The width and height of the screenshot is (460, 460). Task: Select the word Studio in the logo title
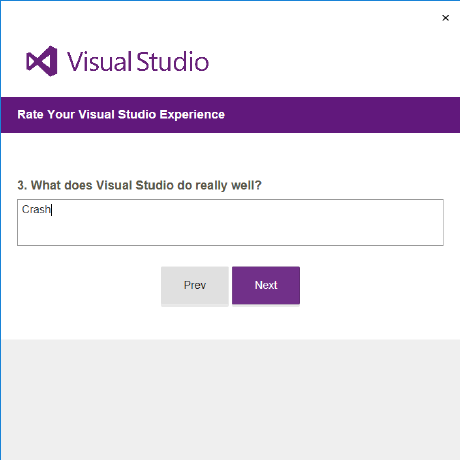(173, 62)
